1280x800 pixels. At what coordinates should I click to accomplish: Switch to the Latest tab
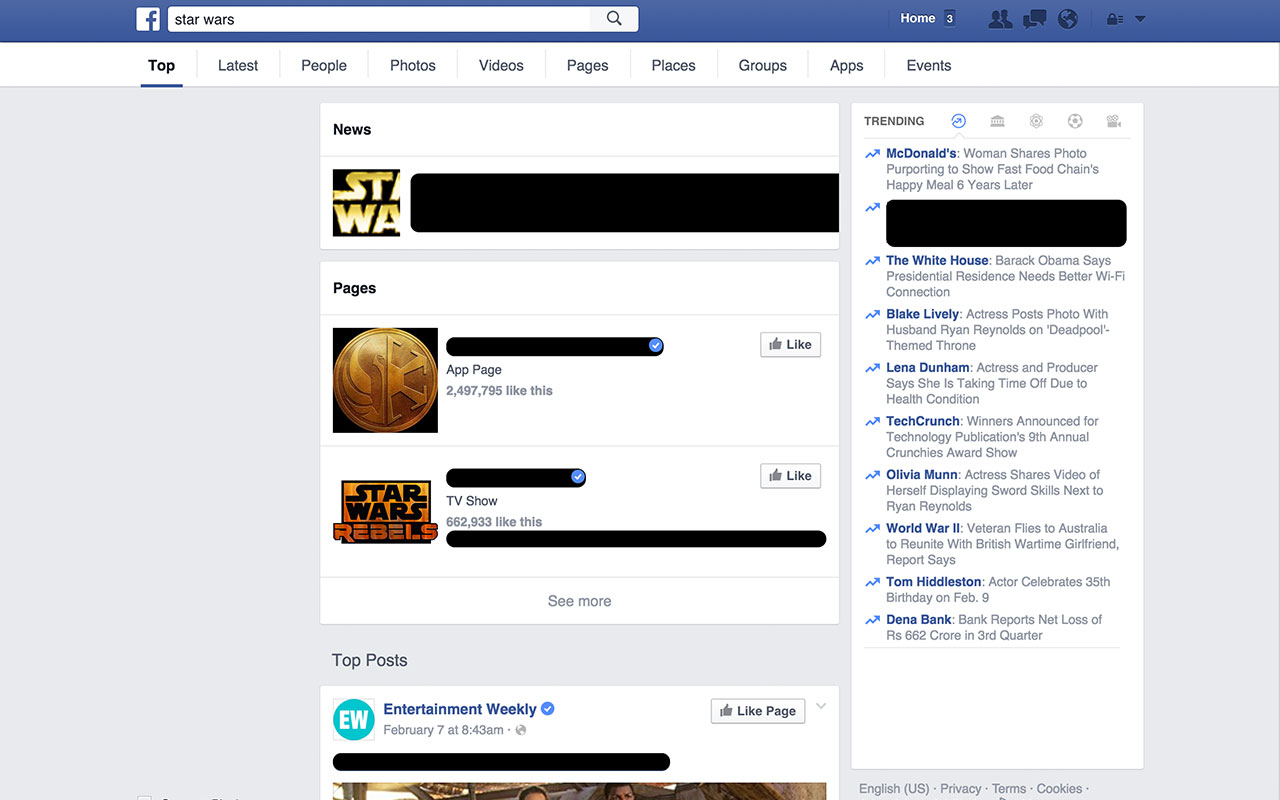[x=238, y=65]
